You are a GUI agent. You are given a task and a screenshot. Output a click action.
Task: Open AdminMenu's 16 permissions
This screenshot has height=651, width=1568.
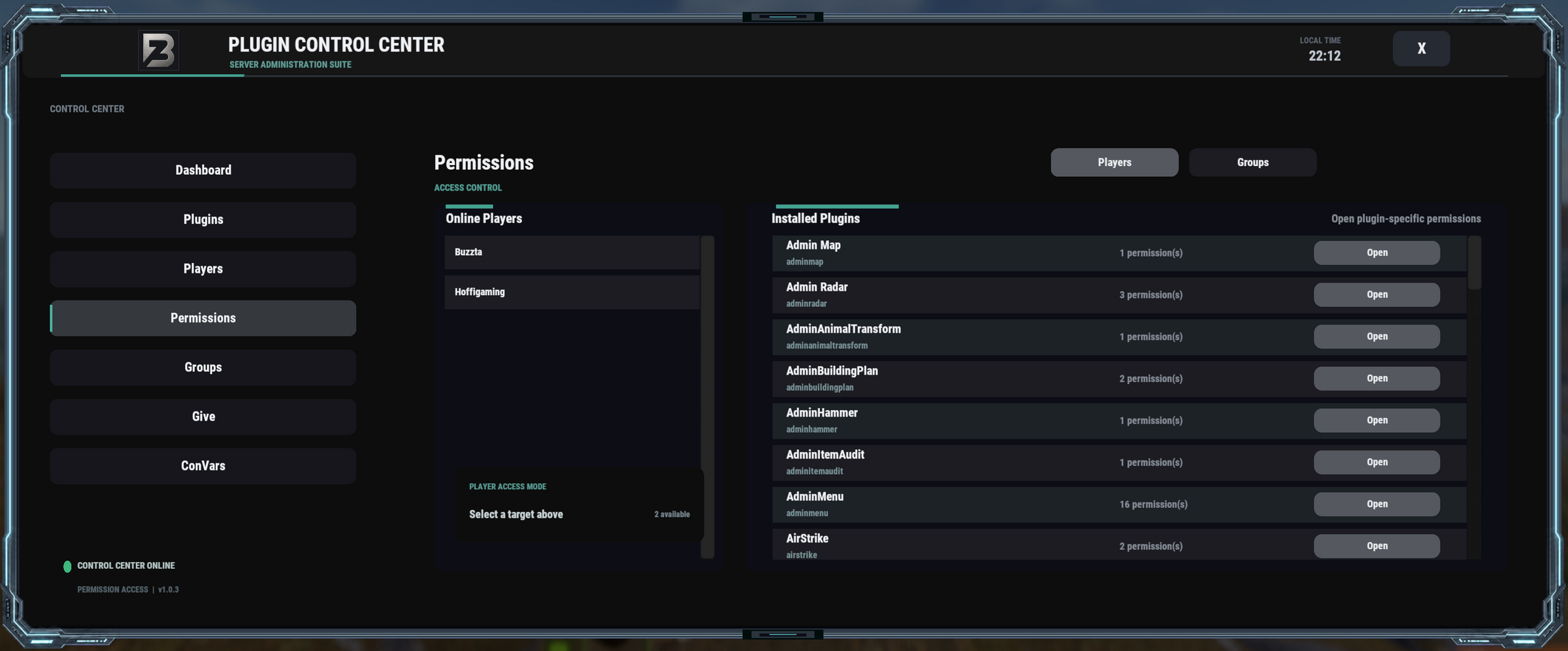tap(1377, 504)
